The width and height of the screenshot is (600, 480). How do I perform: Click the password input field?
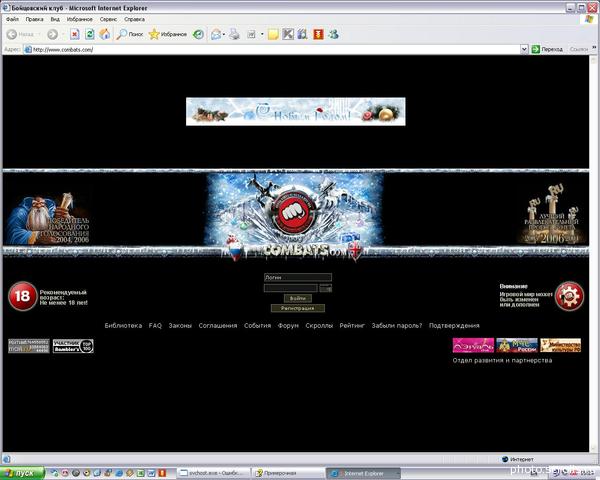click(290, 288)
